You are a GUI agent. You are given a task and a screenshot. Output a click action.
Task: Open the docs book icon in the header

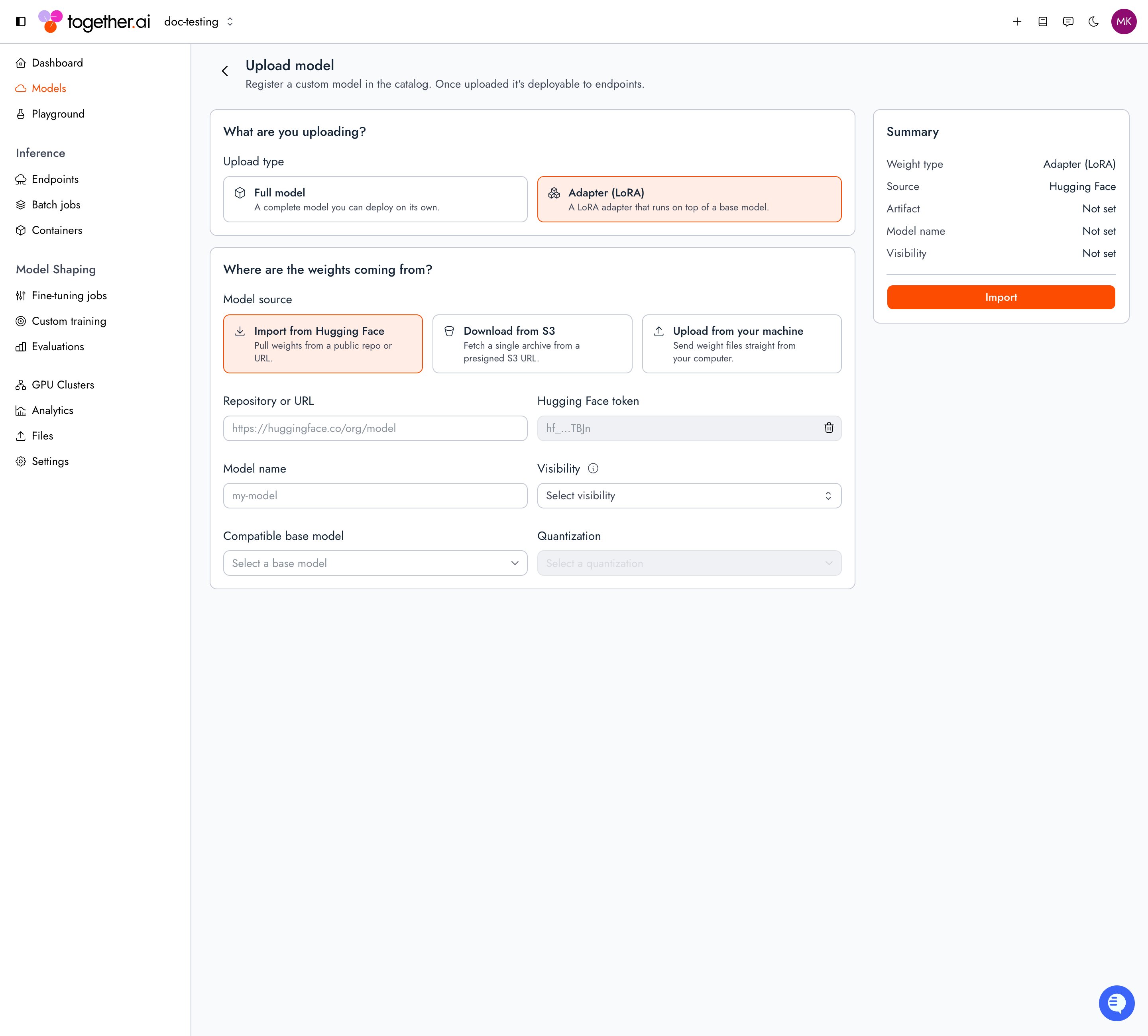point(1043,22)
